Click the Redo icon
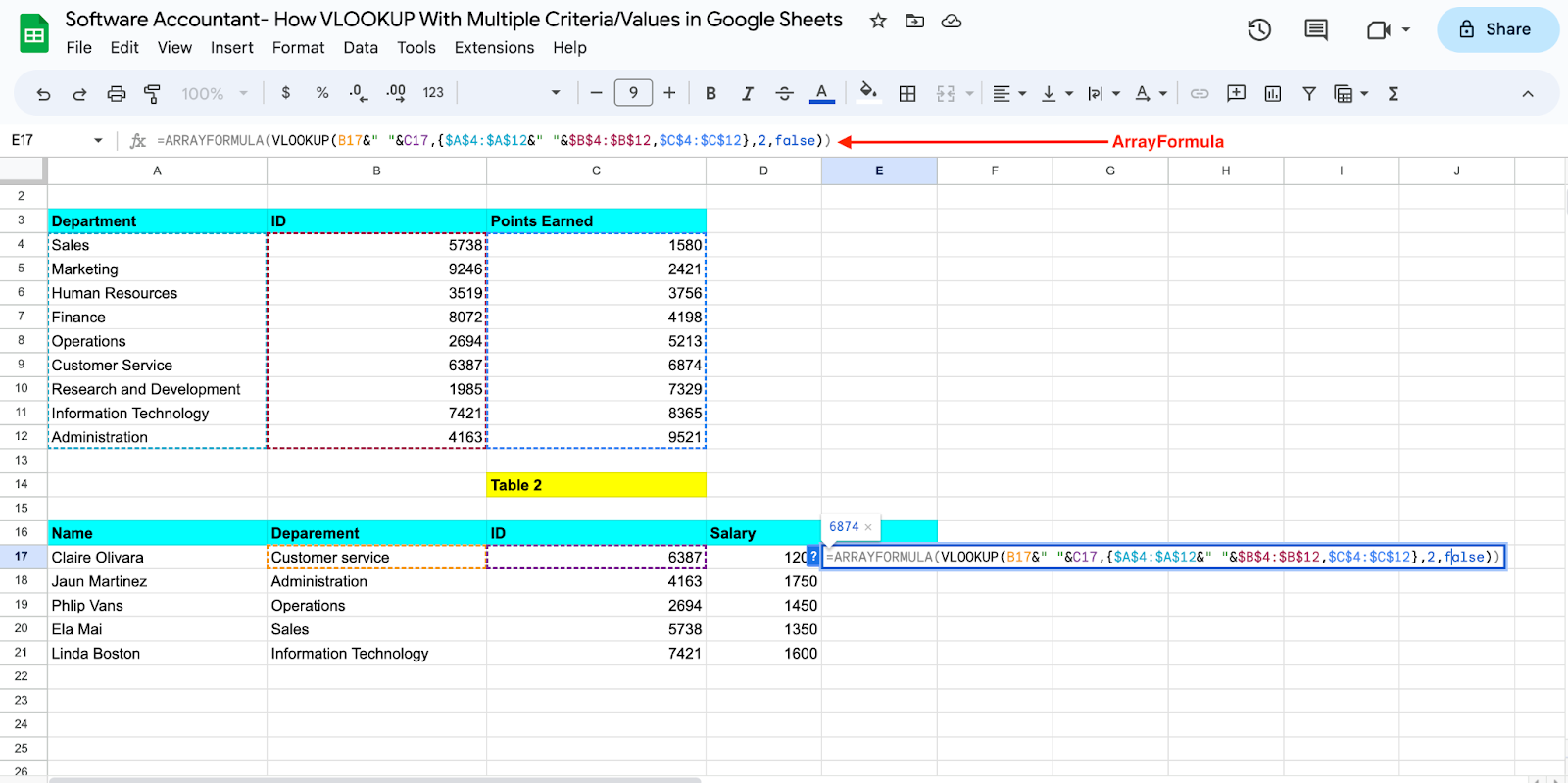Screen dimensions: 1568x783 tap(79, 94)
